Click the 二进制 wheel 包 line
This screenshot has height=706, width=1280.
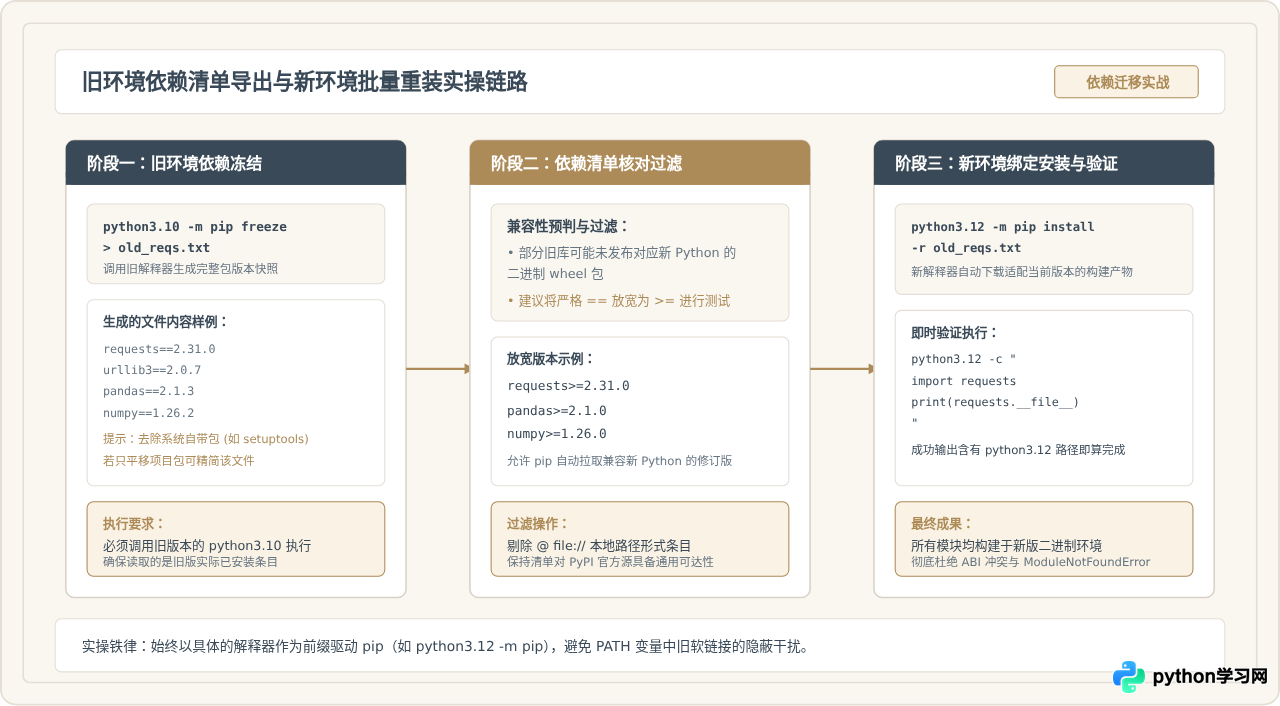[555, 274]
